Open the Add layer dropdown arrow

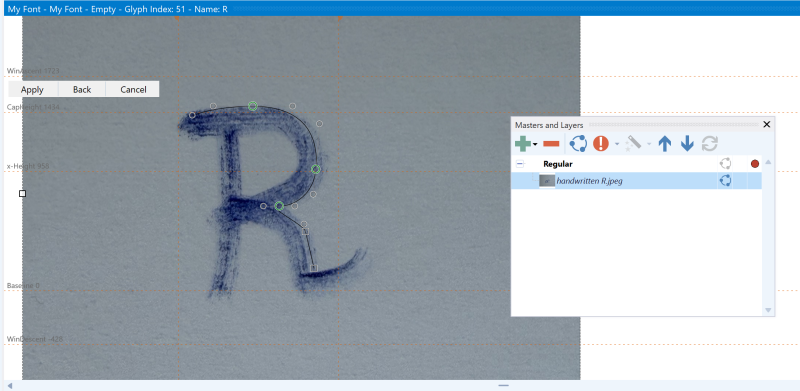535,144
